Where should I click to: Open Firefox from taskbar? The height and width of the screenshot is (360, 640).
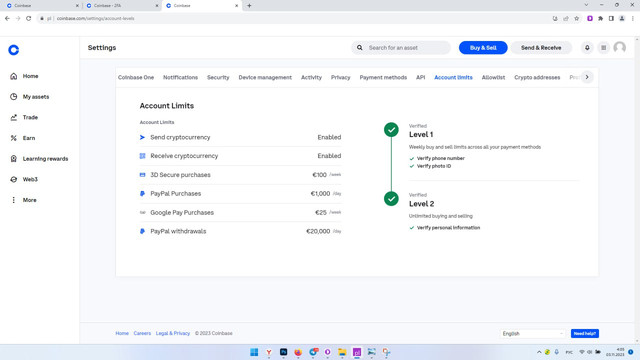click(298, 352)
